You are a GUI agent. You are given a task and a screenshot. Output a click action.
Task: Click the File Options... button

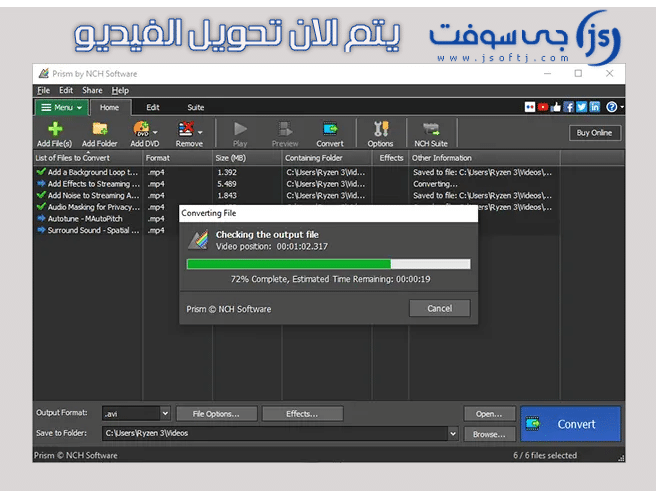click(216, 414)
